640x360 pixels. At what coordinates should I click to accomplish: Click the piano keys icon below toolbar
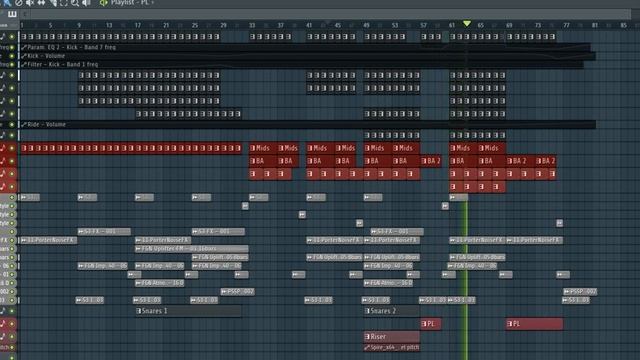pyautogui.click(x=12, y=14)
